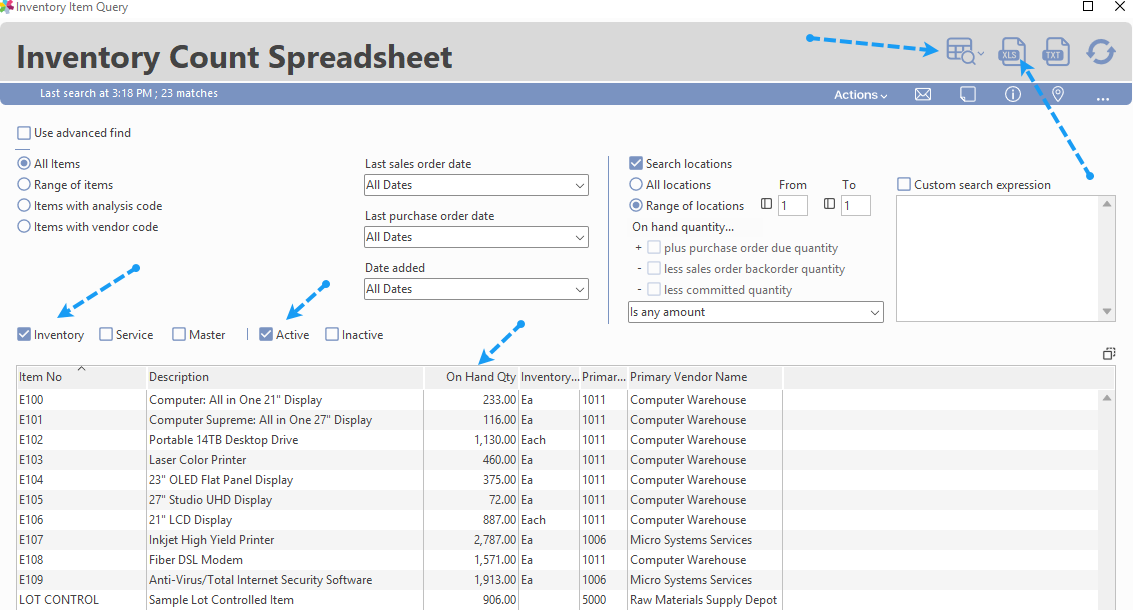This screenshot has height=610, width=1133.
Task: Sort by On Hand Qty column
Action: coord(471,377)
